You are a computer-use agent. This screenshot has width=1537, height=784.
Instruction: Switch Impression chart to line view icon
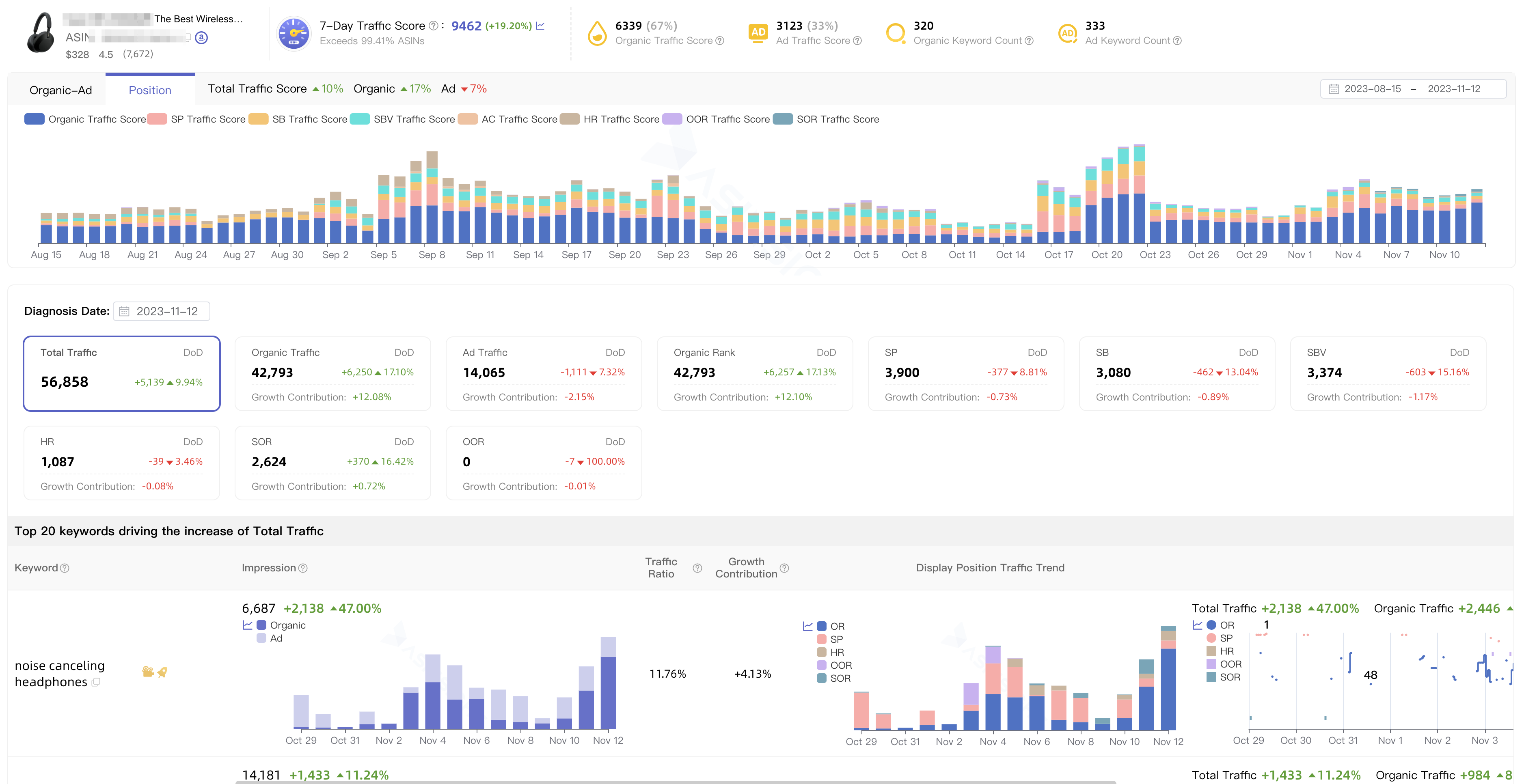[248, 625]
